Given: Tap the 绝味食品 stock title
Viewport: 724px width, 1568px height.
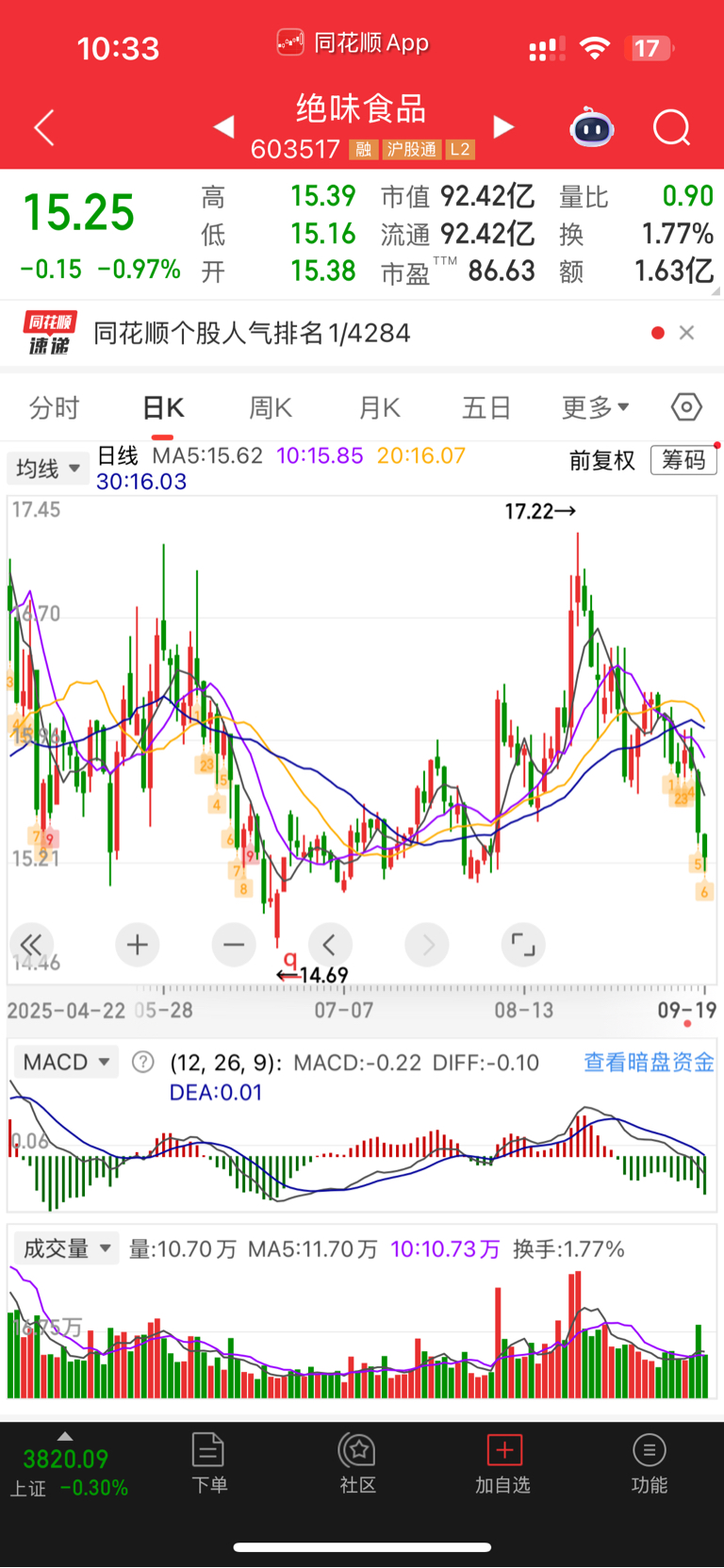Looking at the screenshot, I should pos(361,108).
